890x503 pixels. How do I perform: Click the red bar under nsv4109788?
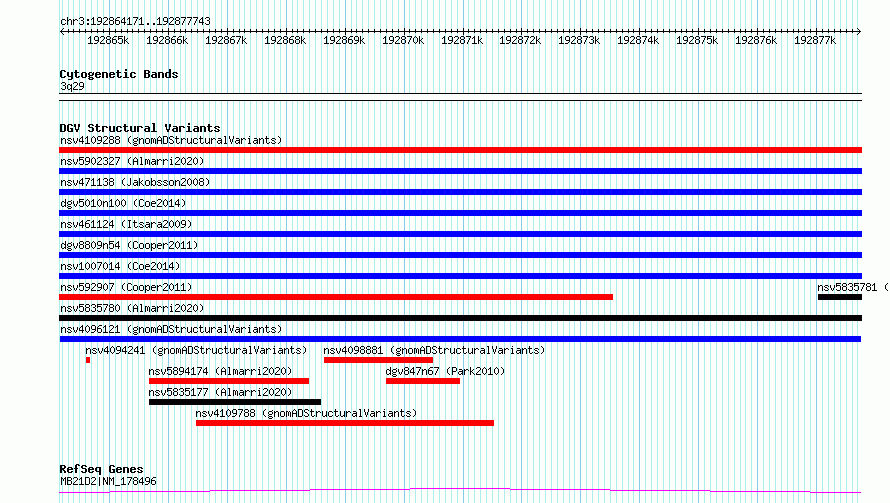pyautogui.click(x=345, y=423)
